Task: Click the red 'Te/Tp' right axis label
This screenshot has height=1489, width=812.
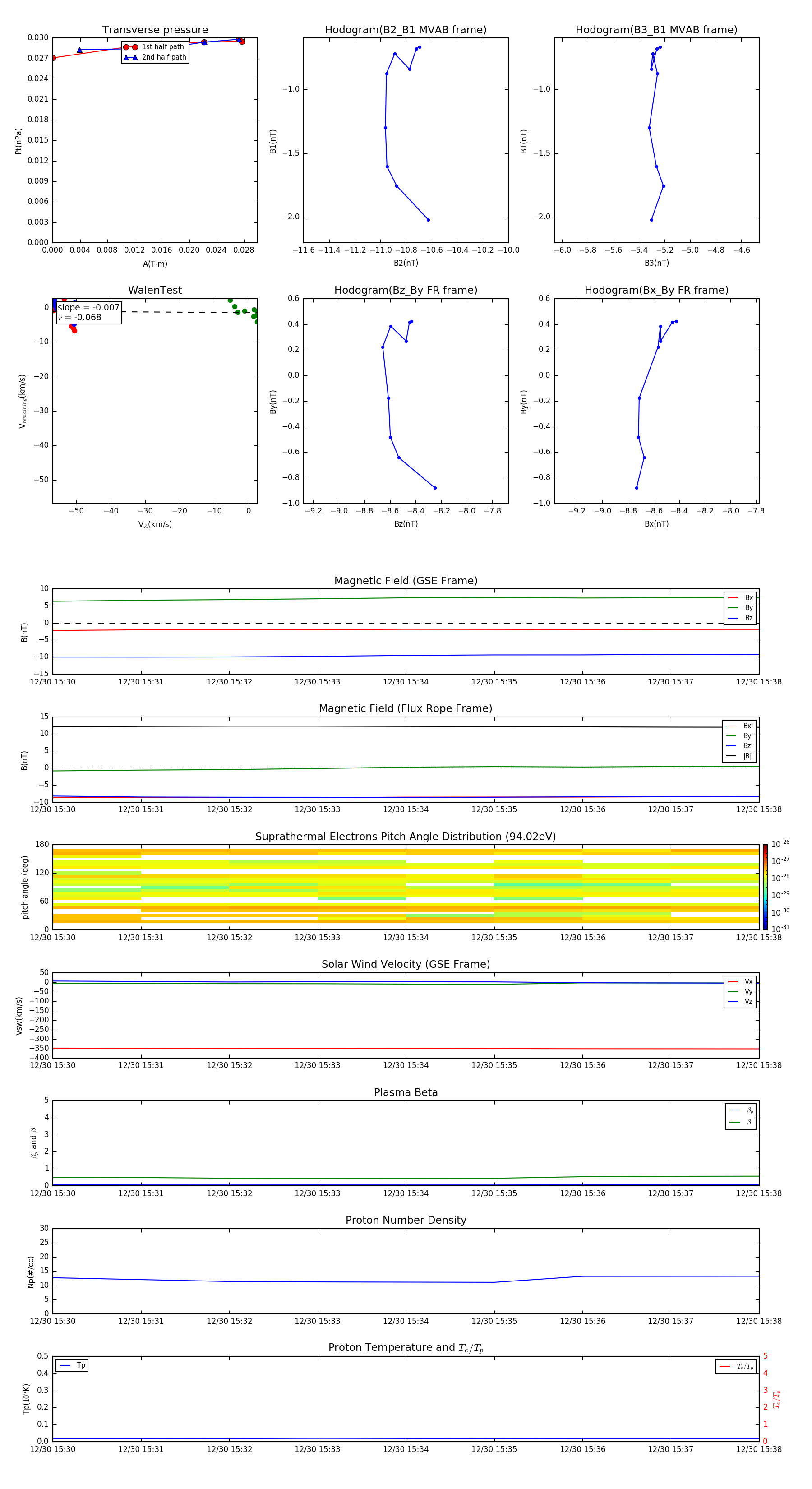Action: coord(777,1399)
